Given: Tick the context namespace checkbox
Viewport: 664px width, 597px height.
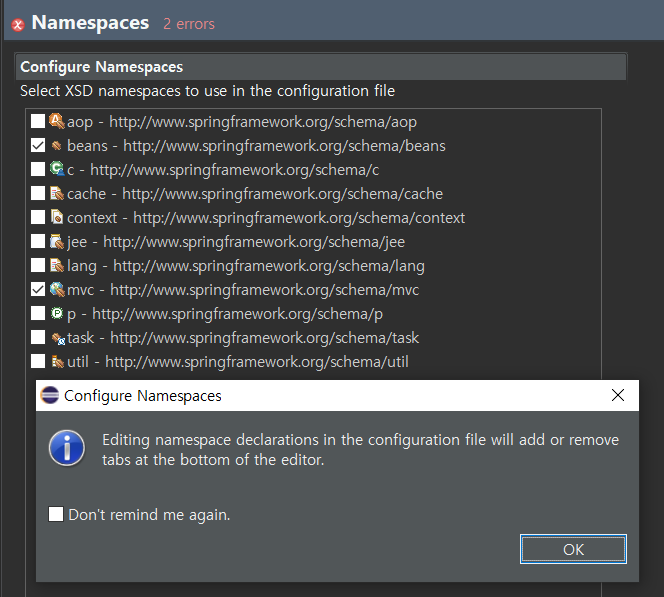Looking at the screenshot, I should 38,217.
